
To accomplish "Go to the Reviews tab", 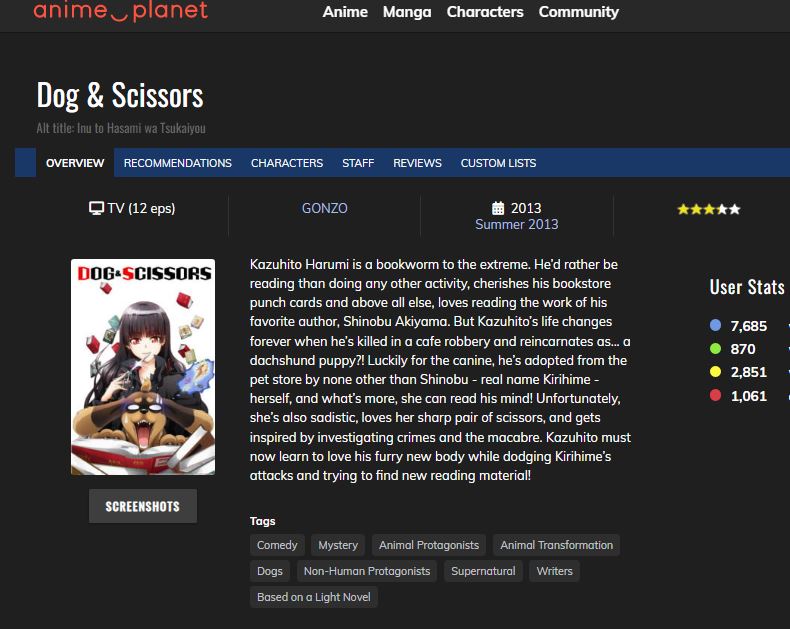I will pos(417,163).
